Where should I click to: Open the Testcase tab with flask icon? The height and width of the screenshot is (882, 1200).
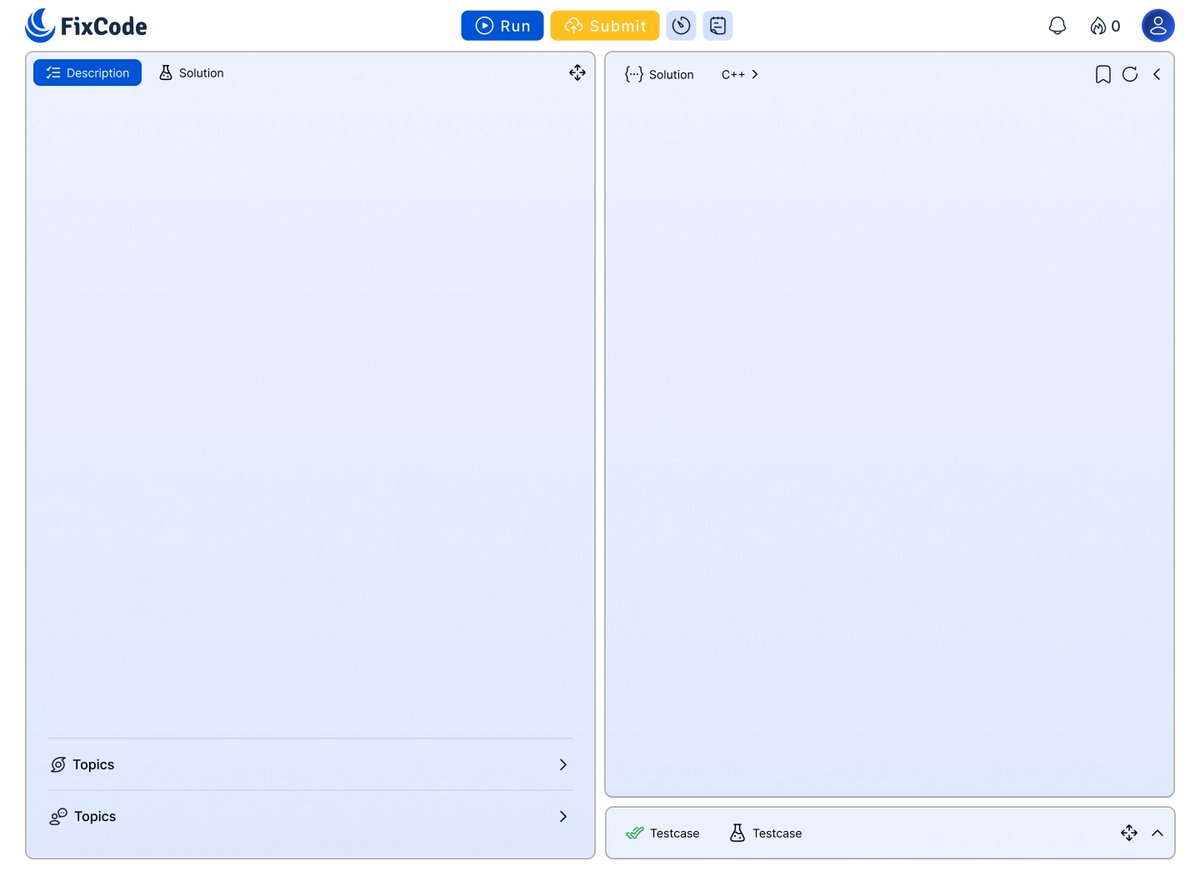click(x=766, y=833)
